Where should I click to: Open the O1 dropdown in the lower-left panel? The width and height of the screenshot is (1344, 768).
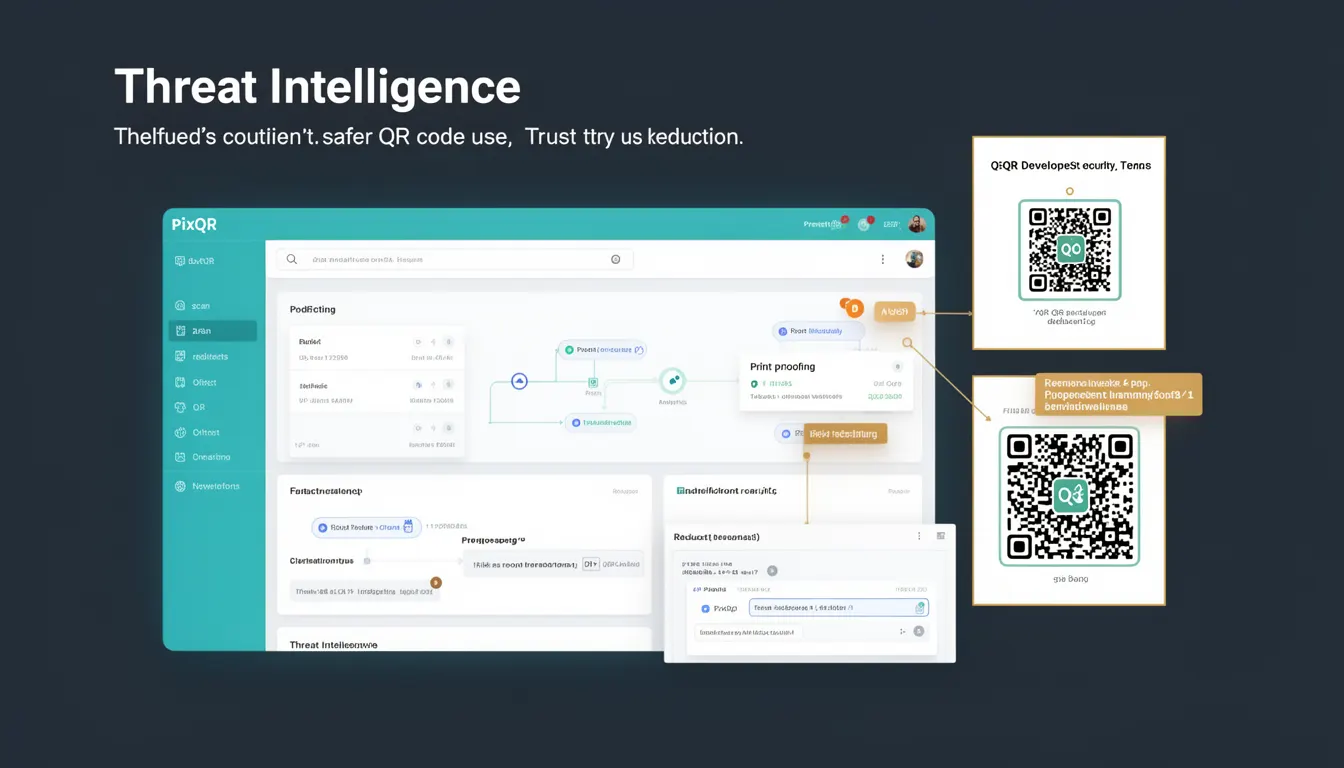point(590,564)
